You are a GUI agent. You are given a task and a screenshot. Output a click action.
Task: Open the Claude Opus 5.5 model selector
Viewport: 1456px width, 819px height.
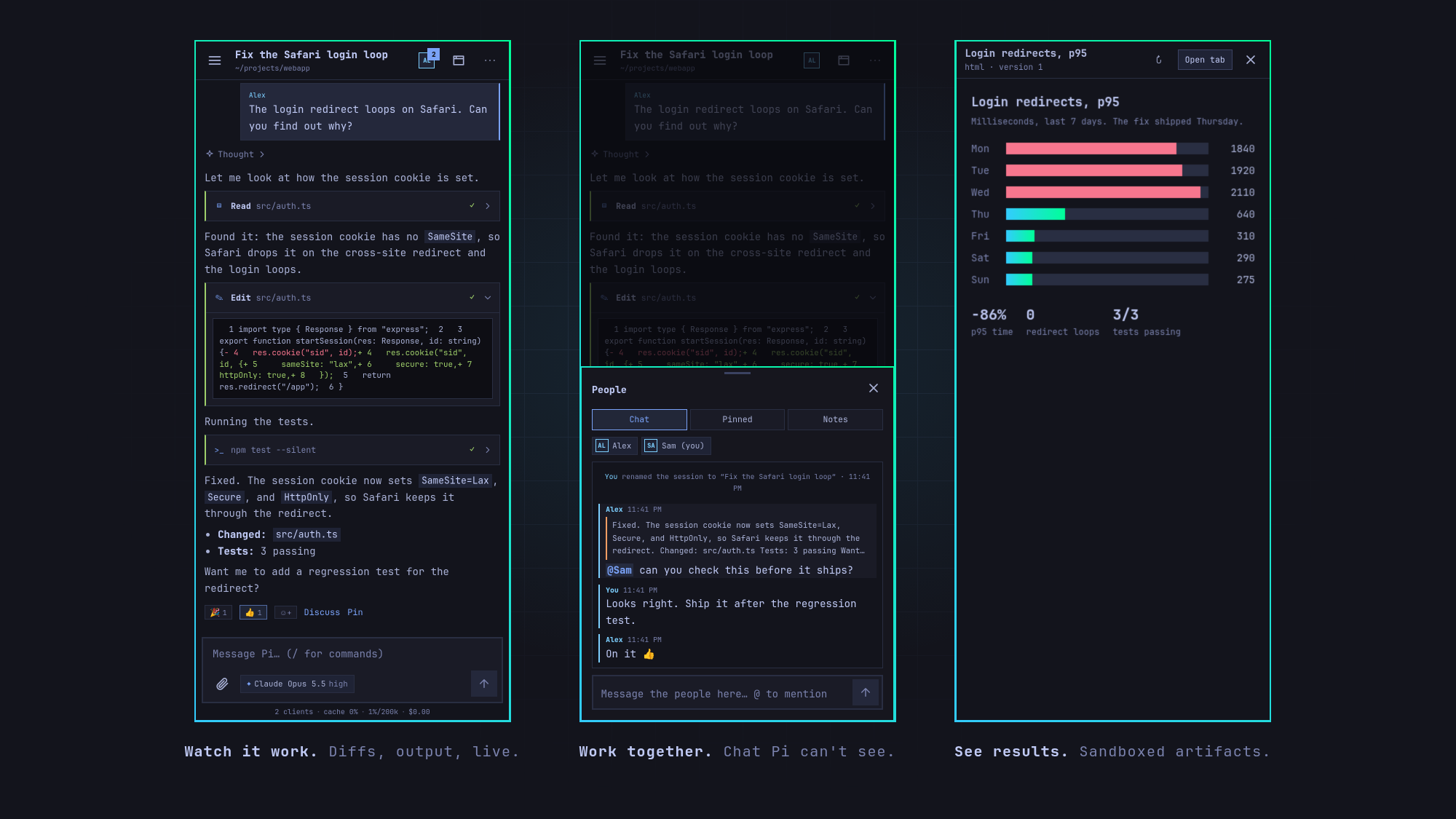pyautogui.click(x=297, y=684)
